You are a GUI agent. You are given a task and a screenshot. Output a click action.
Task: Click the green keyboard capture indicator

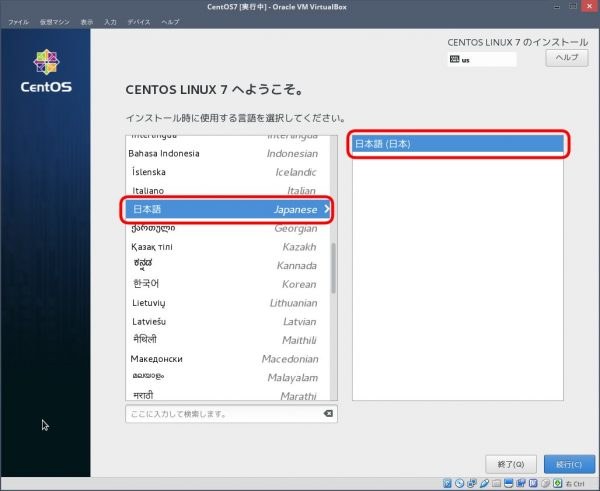558,483
